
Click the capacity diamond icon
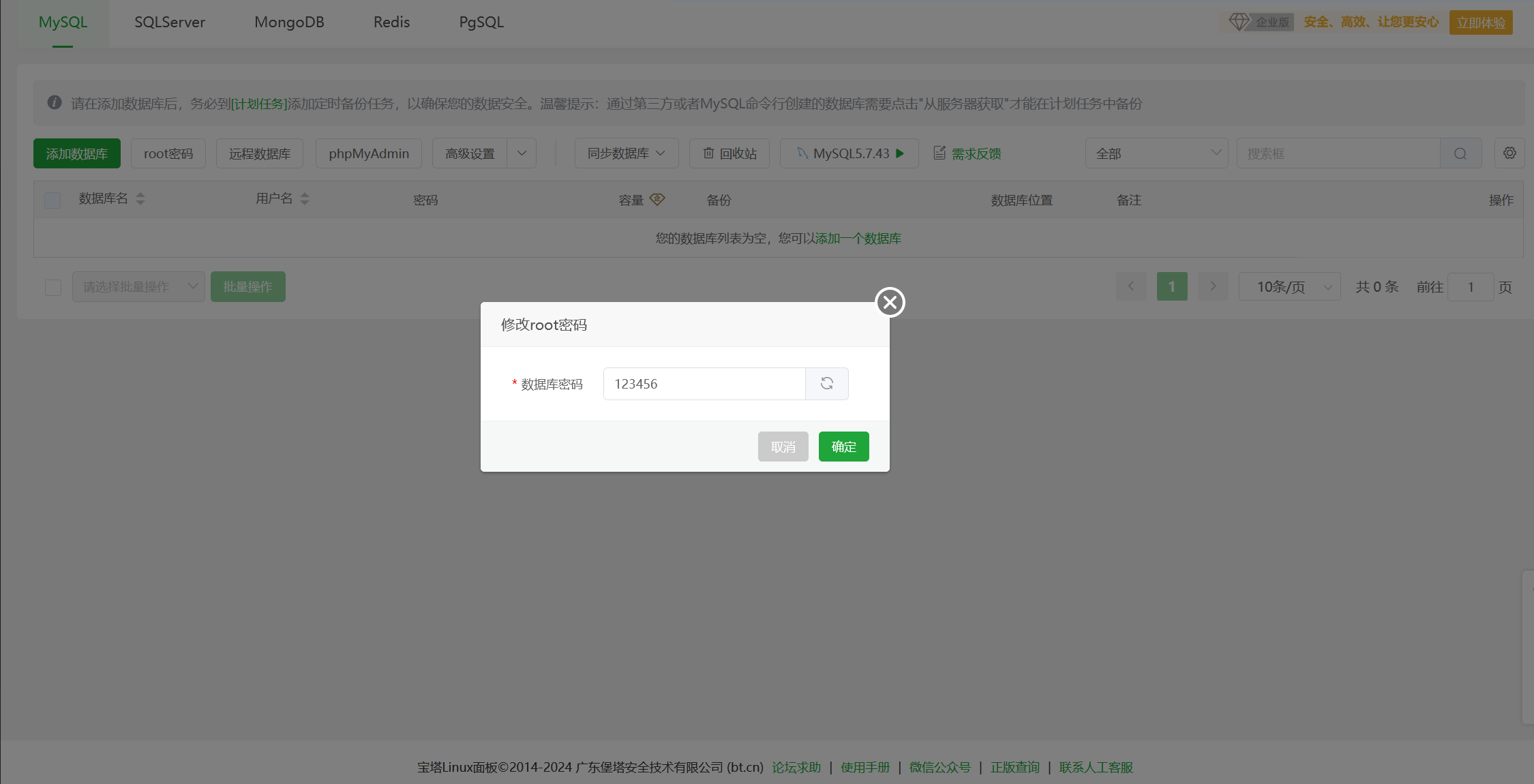(x=657, y=199)
